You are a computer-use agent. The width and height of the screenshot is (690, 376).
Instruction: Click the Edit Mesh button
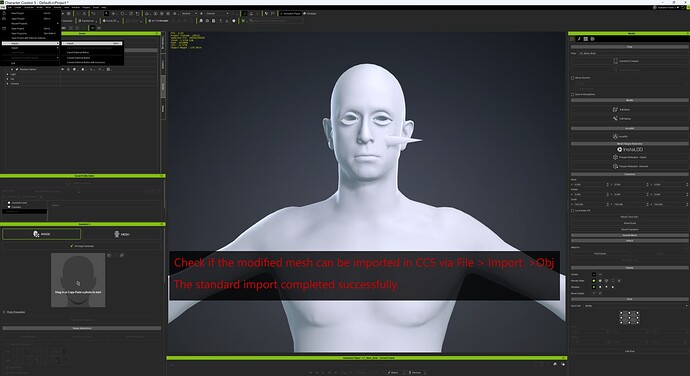[x=630, y=110]
